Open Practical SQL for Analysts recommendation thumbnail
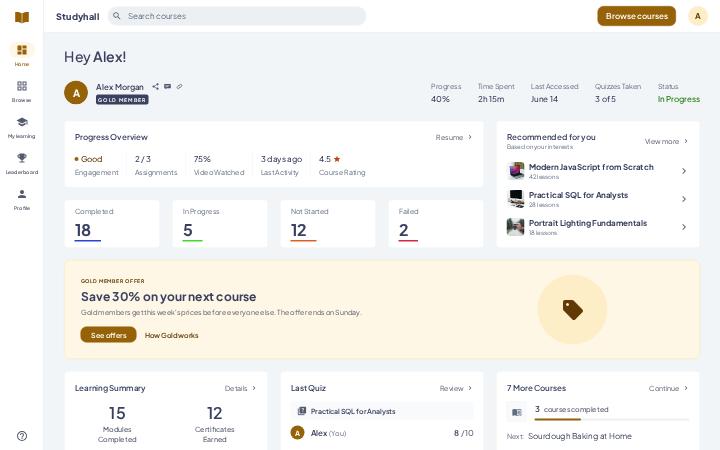 click(516, 199)
